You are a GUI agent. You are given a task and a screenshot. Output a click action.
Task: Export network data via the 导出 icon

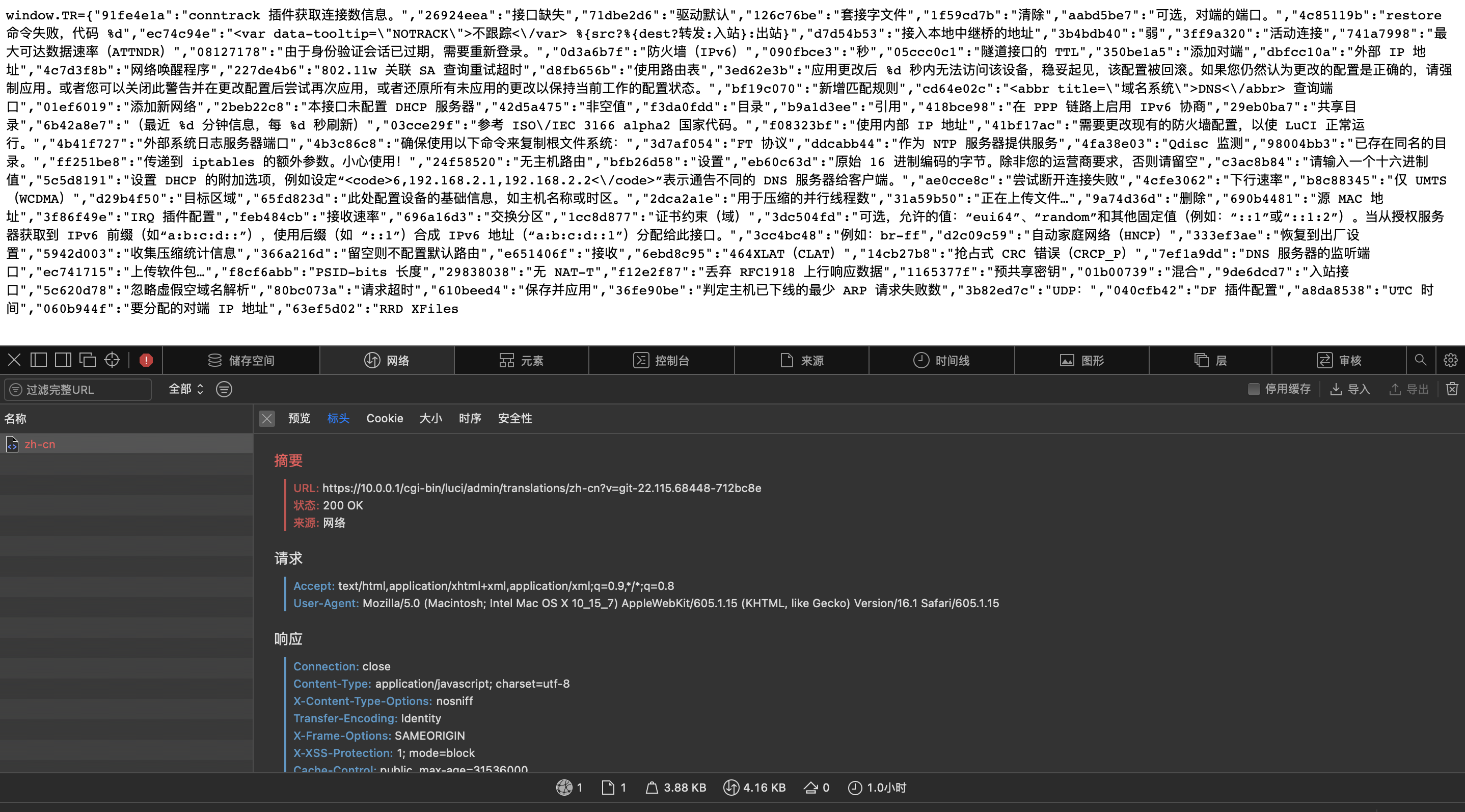(1408, 389)
